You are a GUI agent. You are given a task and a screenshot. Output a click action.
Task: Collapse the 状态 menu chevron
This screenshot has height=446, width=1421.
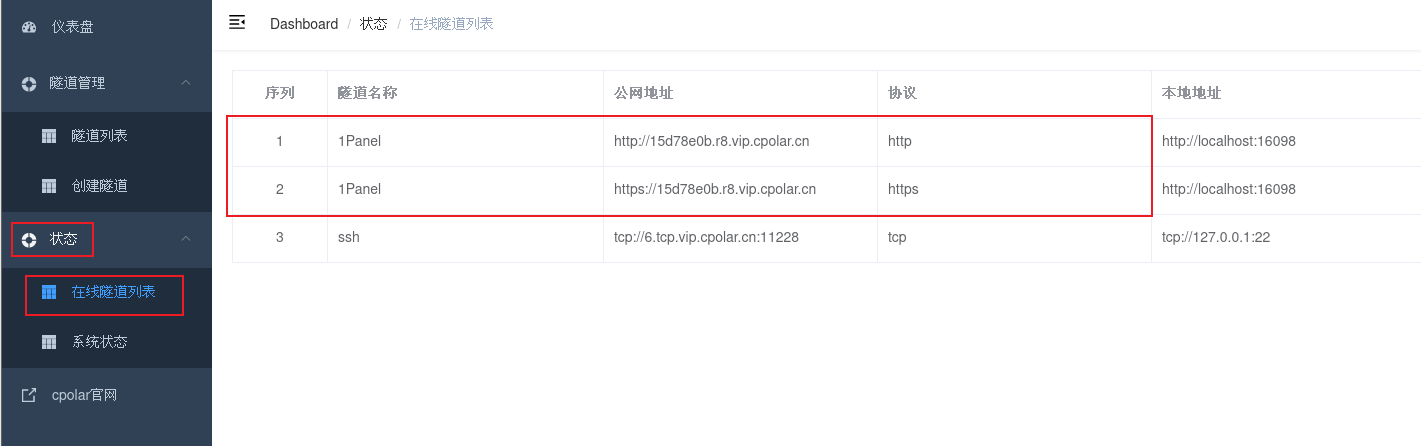[x=185, y=238]
